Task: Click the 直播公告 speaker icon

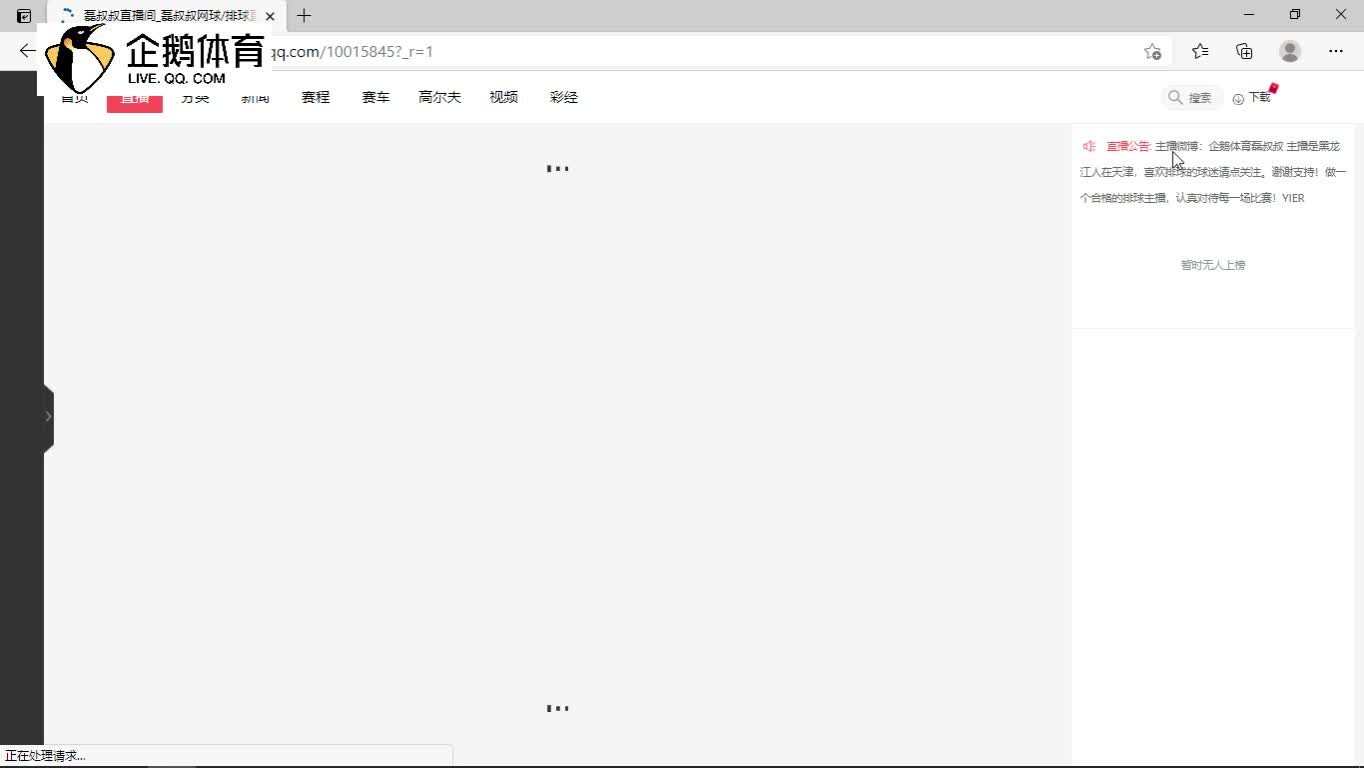Action: (1089, 146)
